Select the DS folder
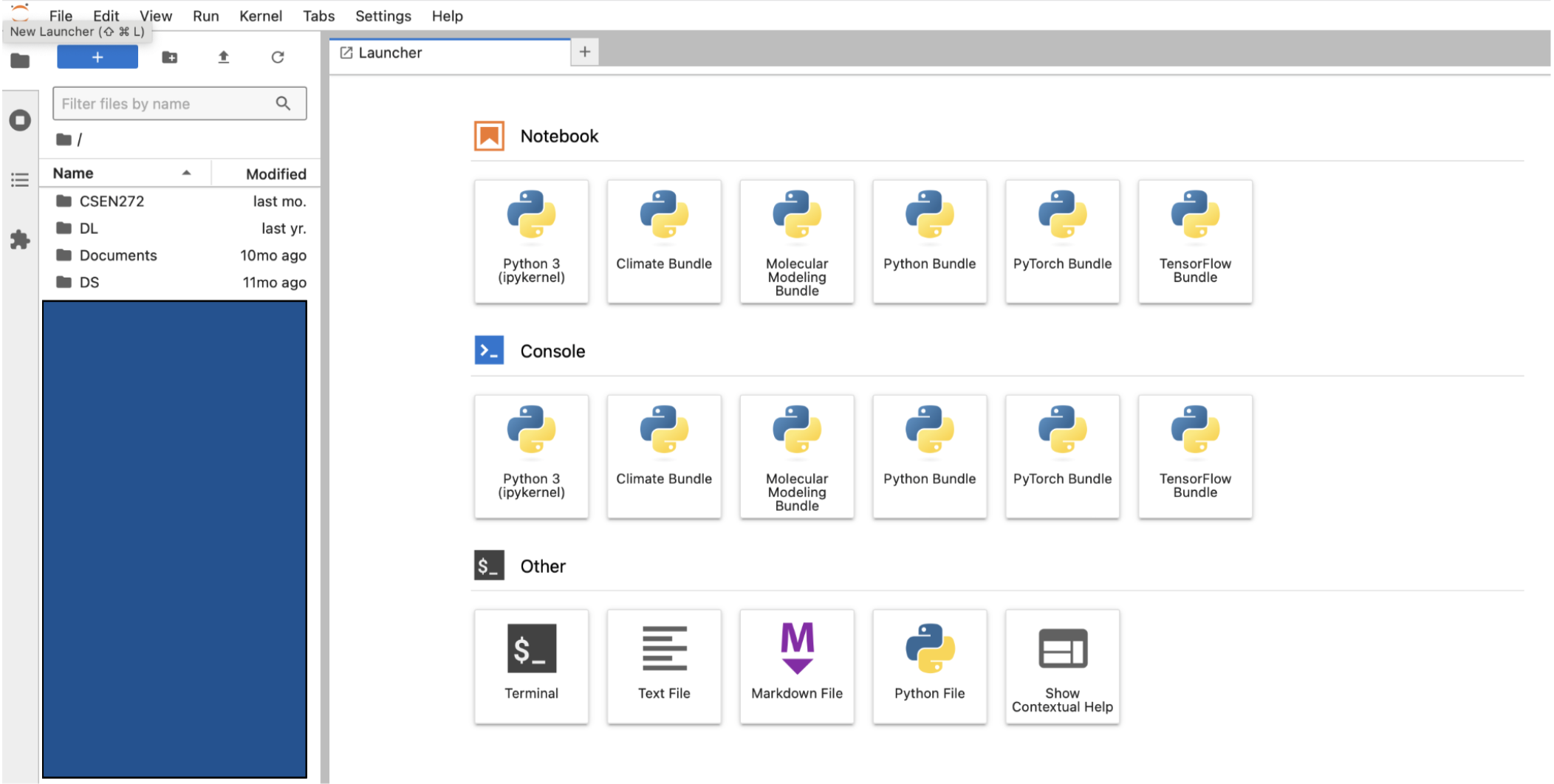Screen dimensions: 1554x784 coord(180,282)
